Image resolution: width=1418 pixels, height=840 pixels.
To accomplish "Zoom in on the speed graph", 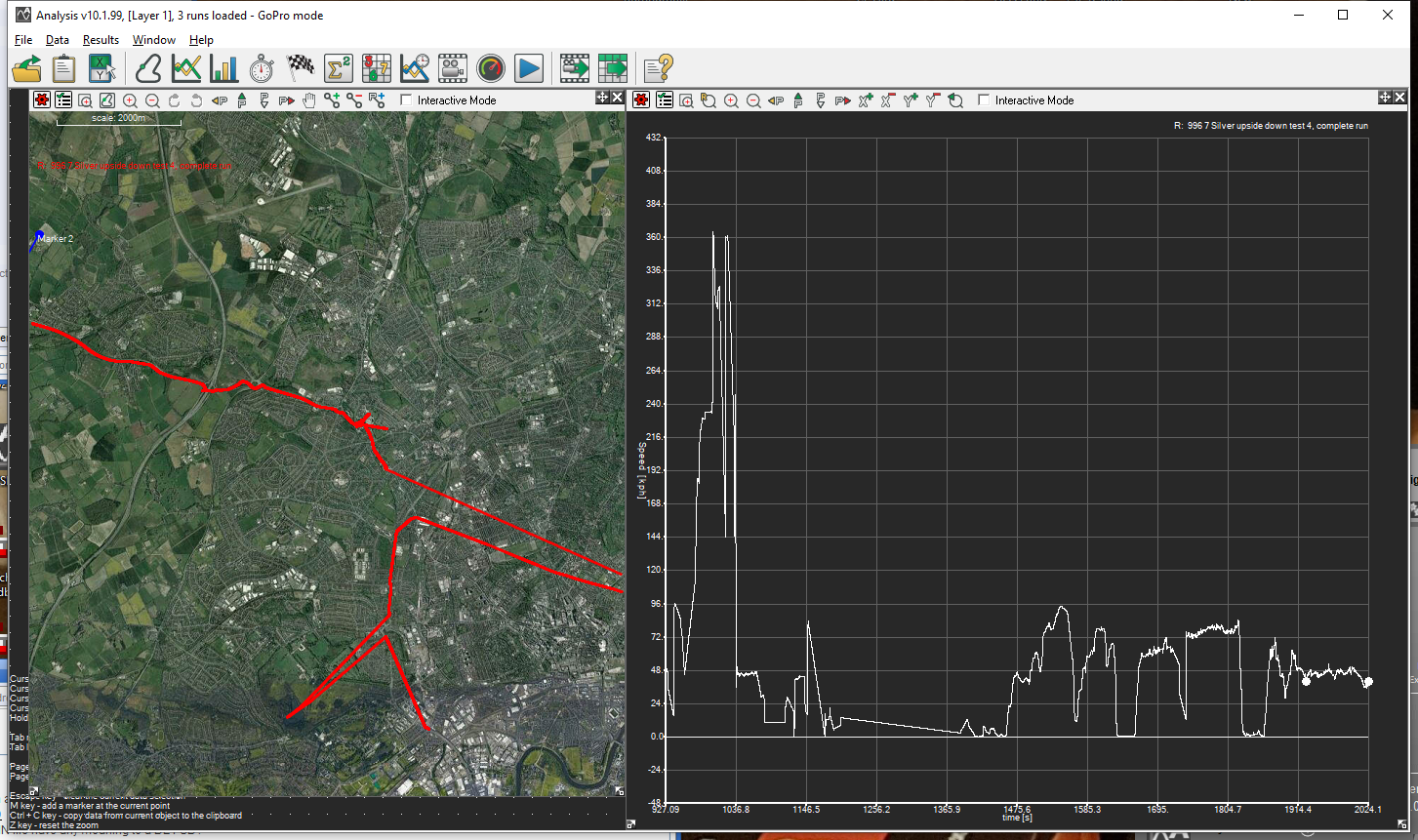I will [731, 100].
